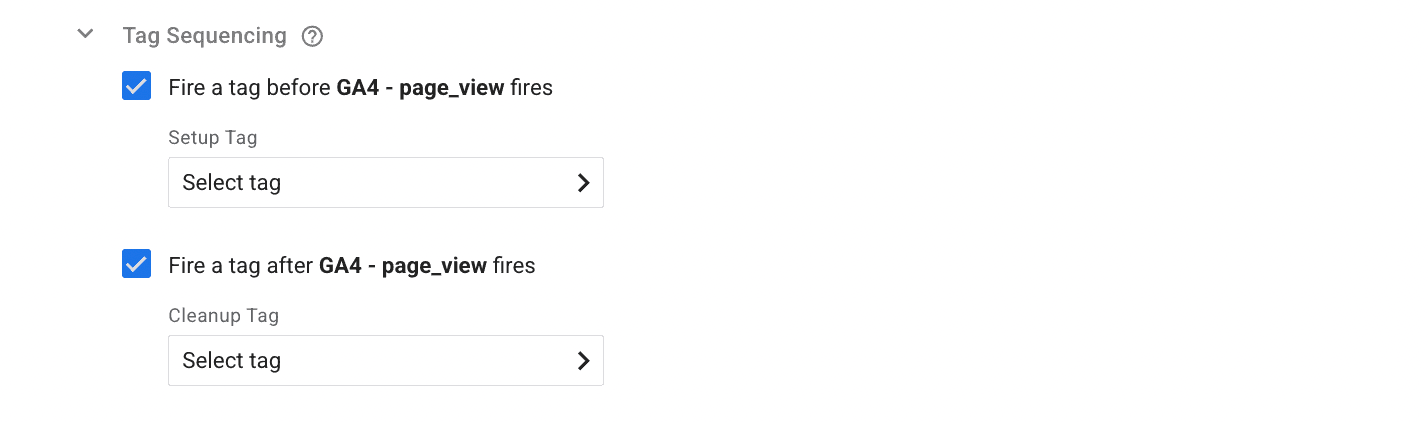Viewport: 1428px width, 422px height.
Task: Click the 'Setup Tag' field label
Action: 212,138
